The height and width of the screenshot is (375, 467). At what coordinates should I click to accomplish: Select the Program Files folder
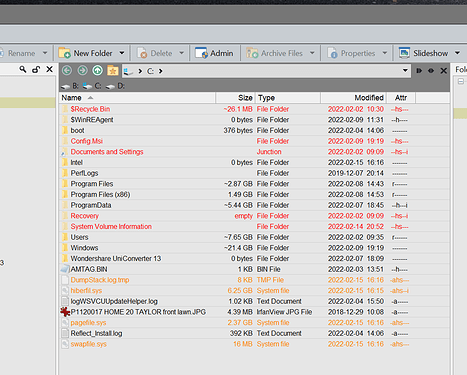92,184
